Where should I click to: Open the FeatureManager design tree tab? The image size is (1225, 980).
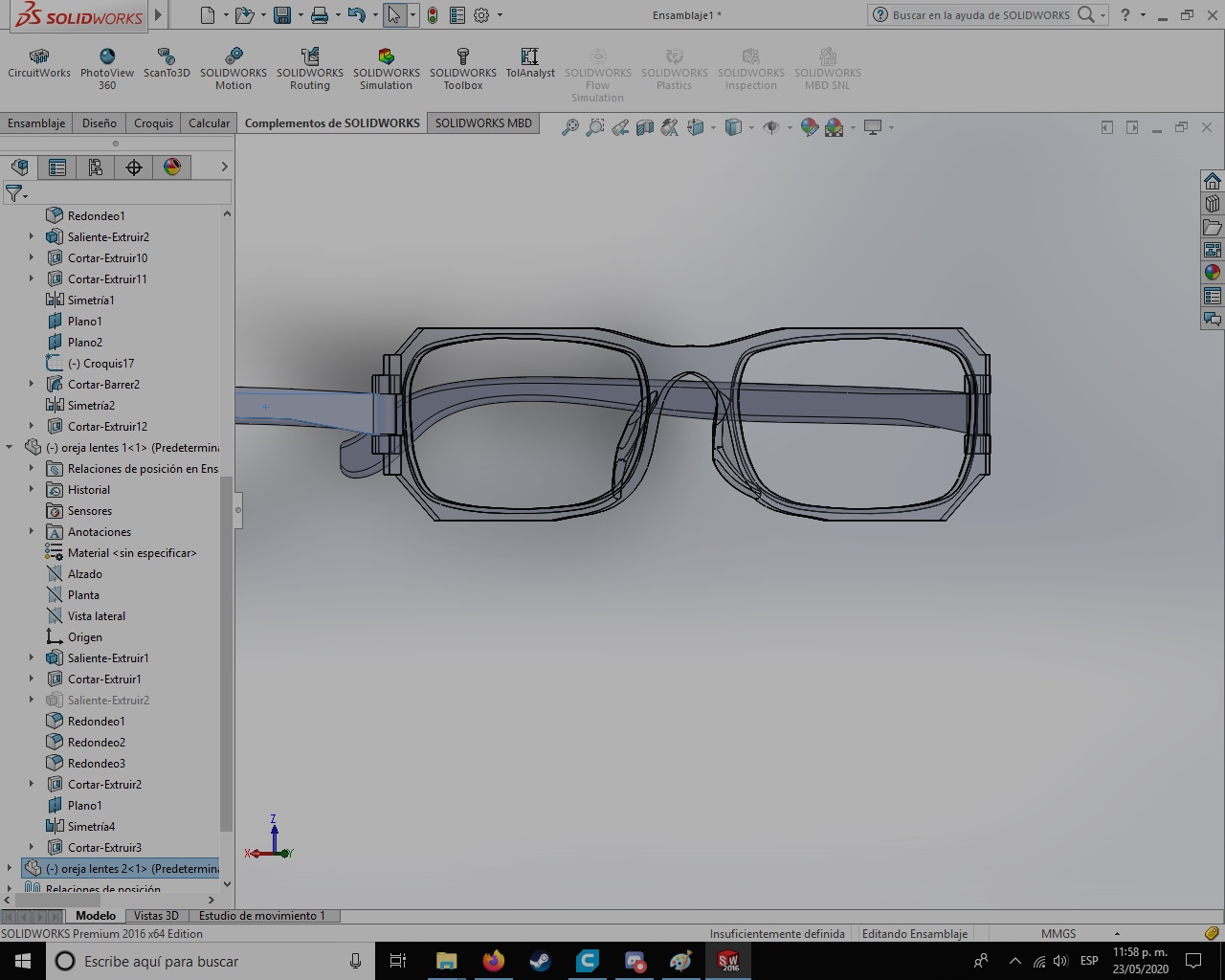click(19, 167)
